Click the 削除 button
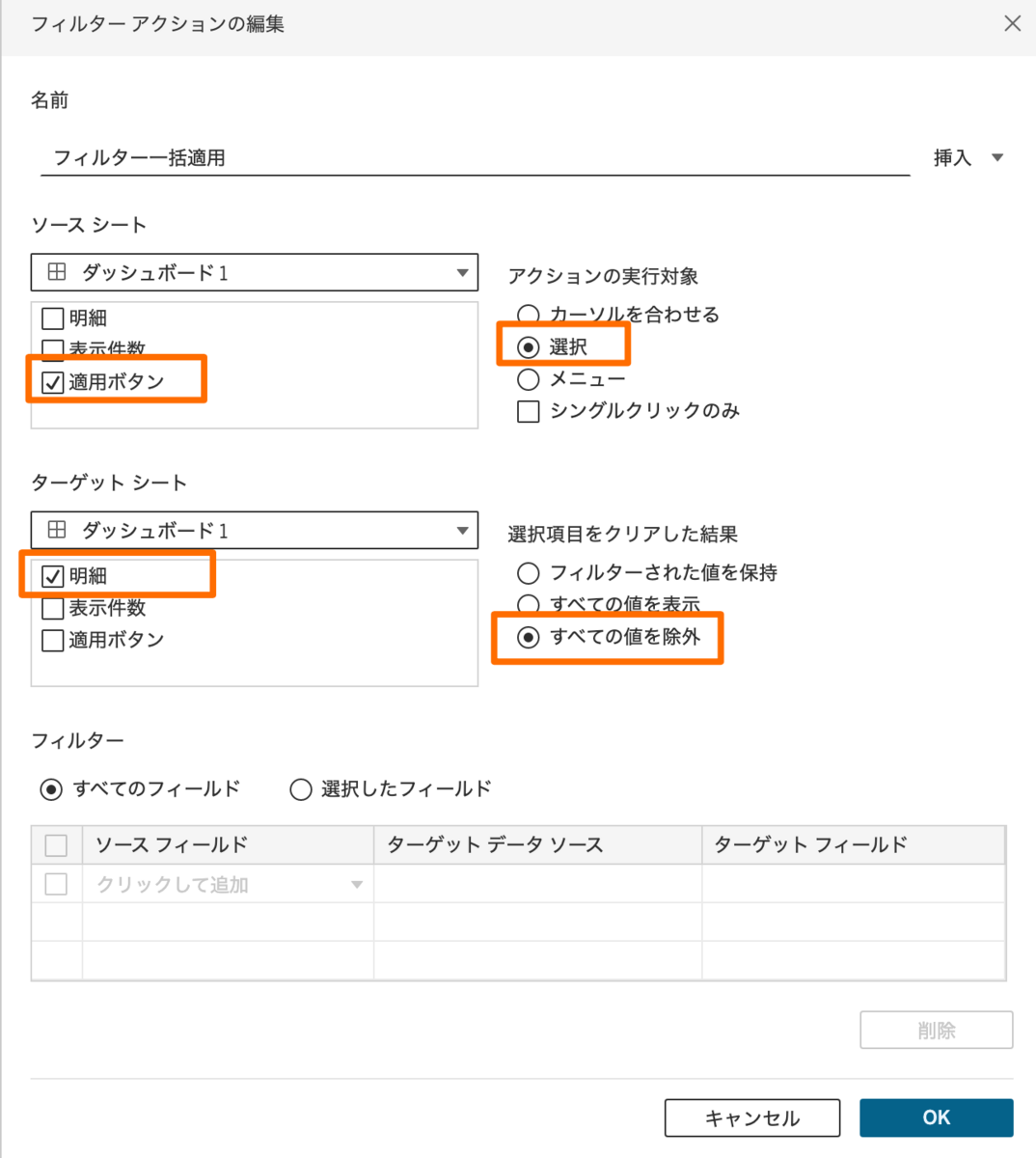1036x1158 pixels. pyautogui.click(x=937, y=1030)
